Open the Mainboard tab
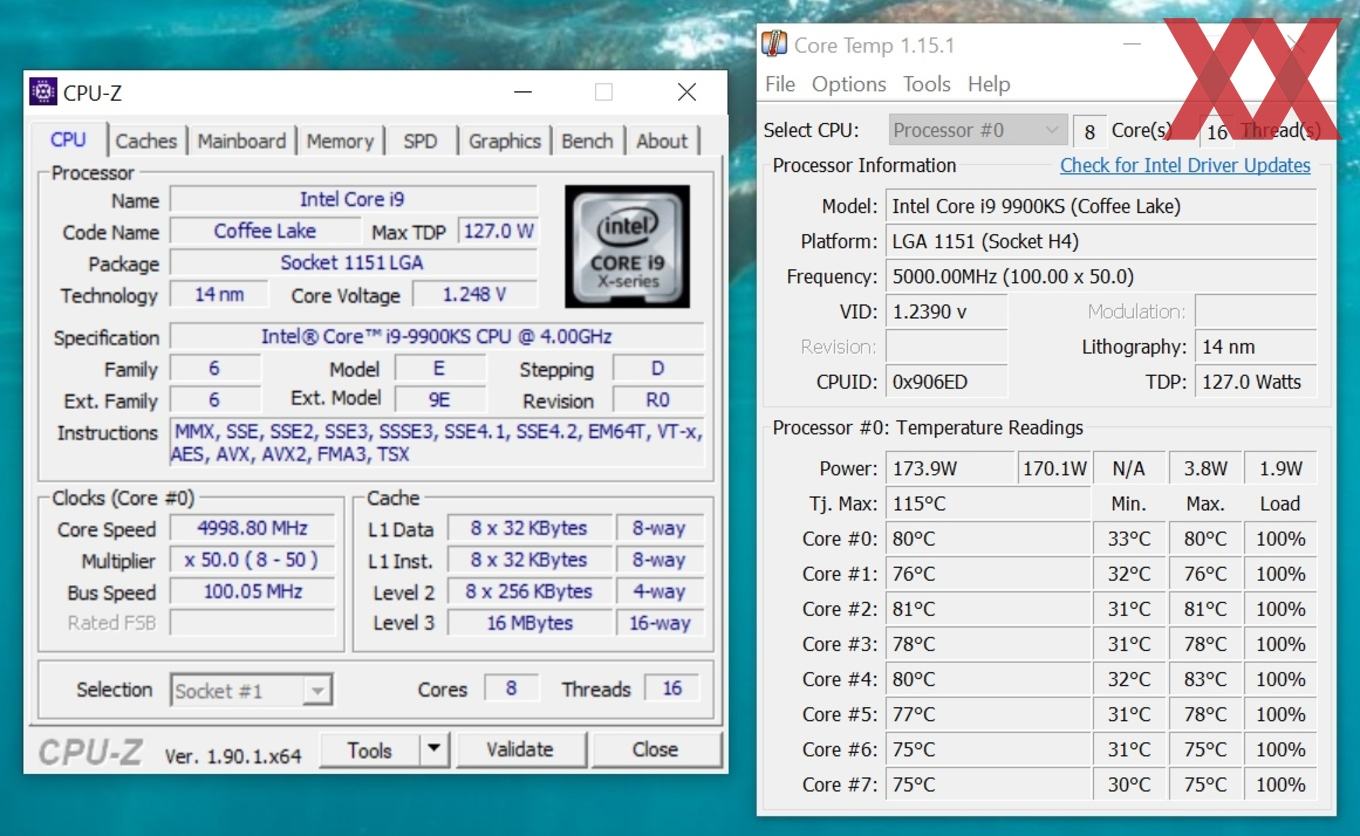Image resolution: width=1360 pixels, height=836 pixels. click(x=241, y=141)
